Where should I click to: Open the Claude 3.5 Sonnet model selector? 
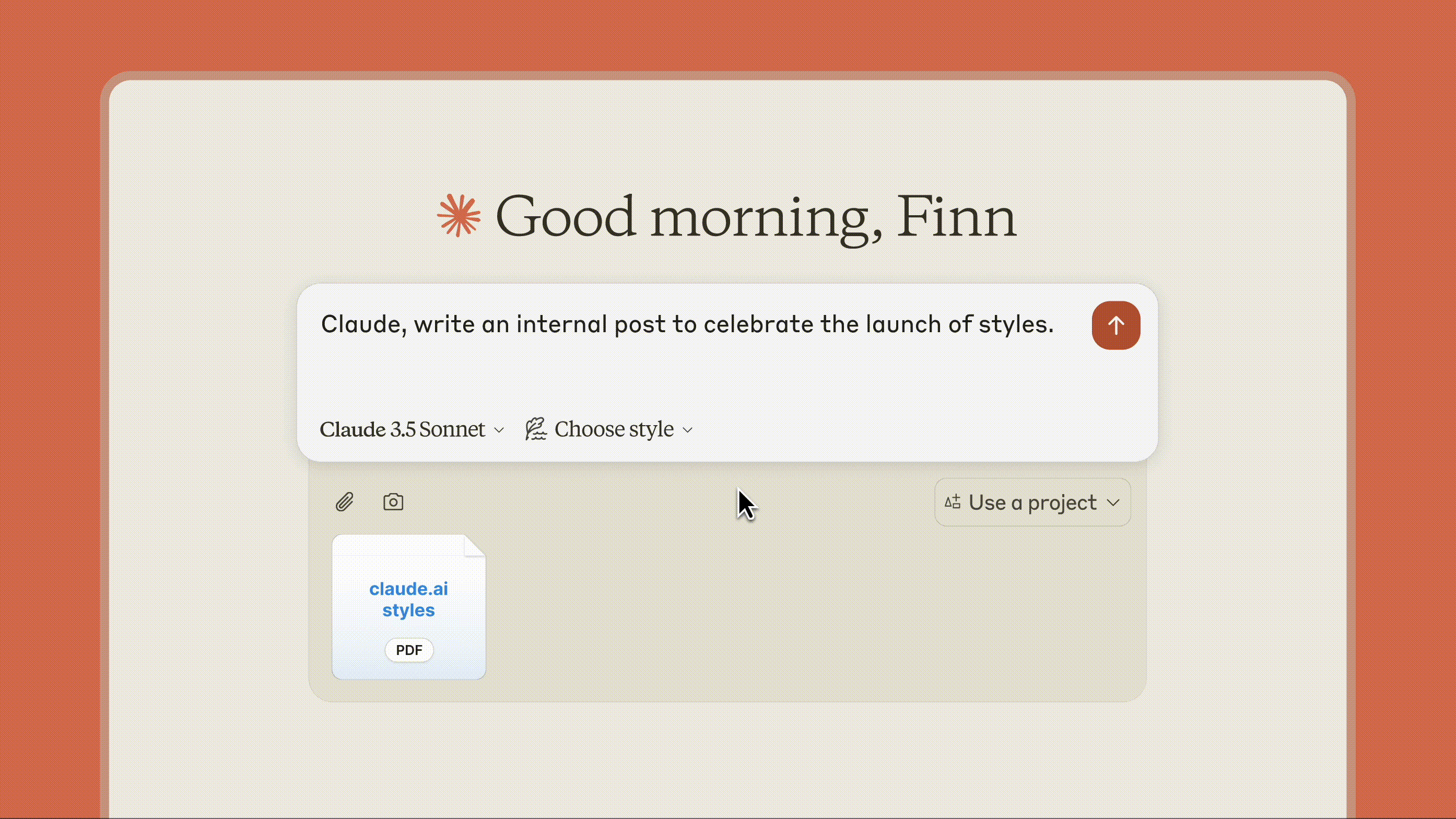403,429
